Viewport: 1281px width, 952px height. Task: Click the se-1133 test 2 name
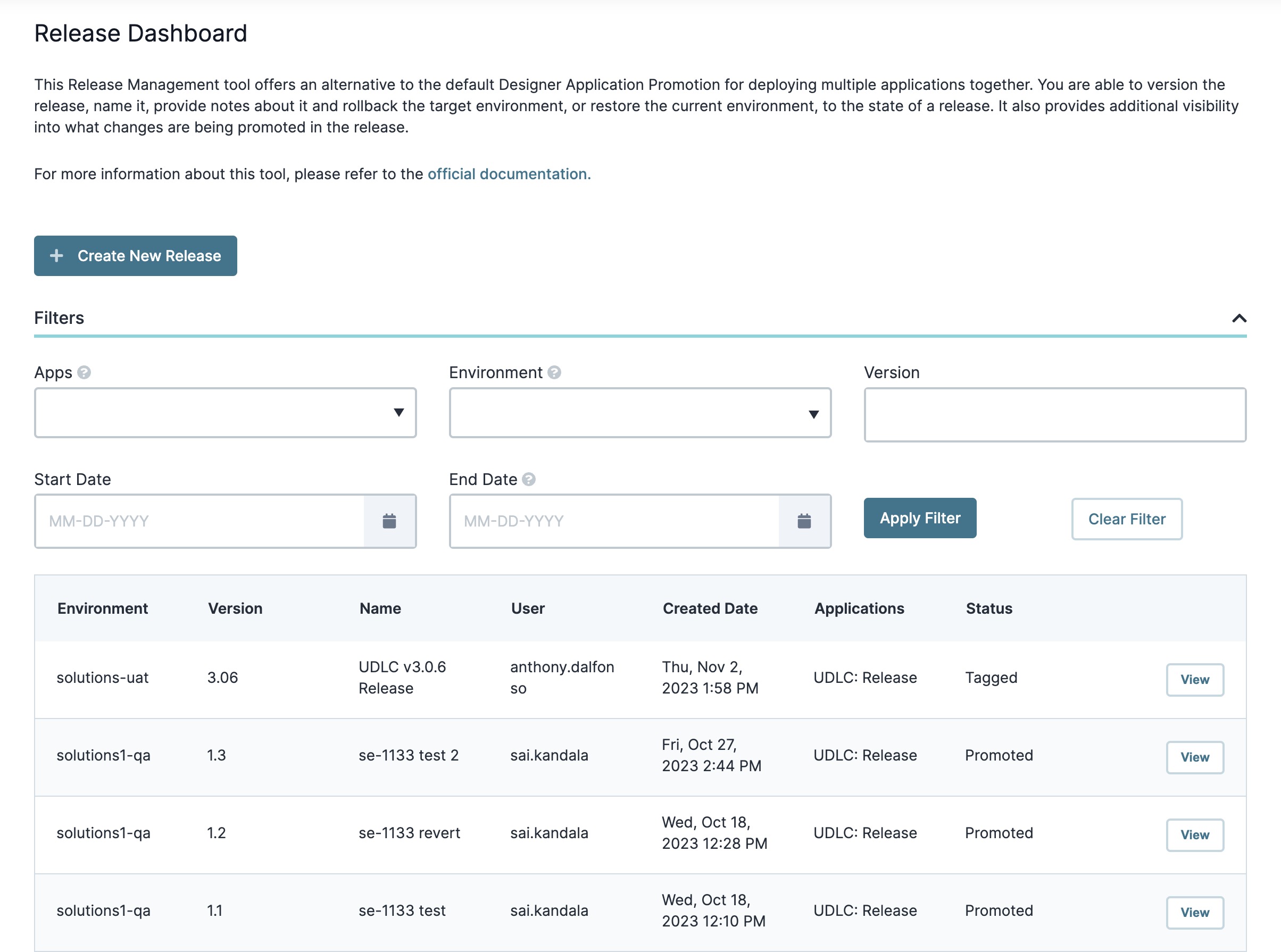click(409, 756)
